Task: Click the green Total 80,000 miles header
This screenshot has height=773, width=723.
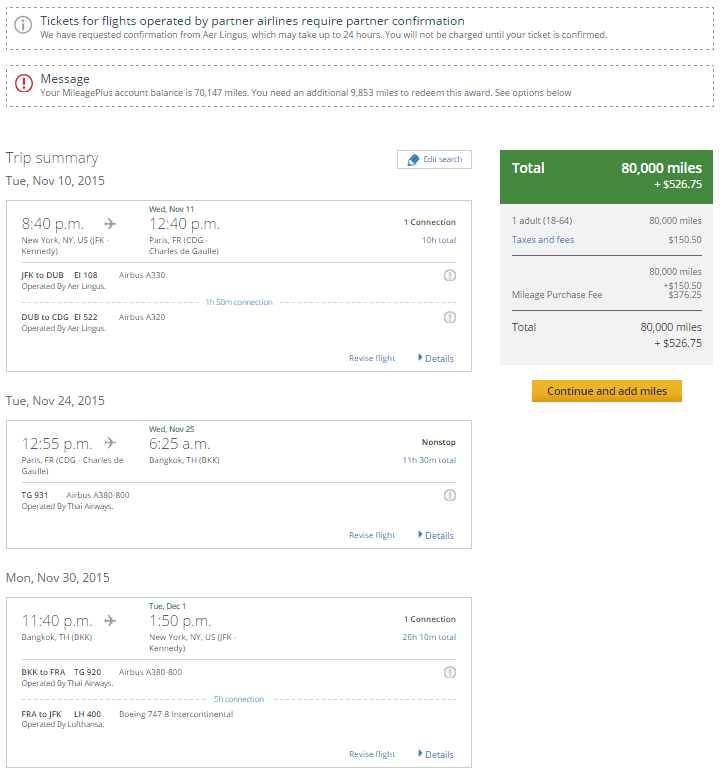Action: click(x=606, y=175)
